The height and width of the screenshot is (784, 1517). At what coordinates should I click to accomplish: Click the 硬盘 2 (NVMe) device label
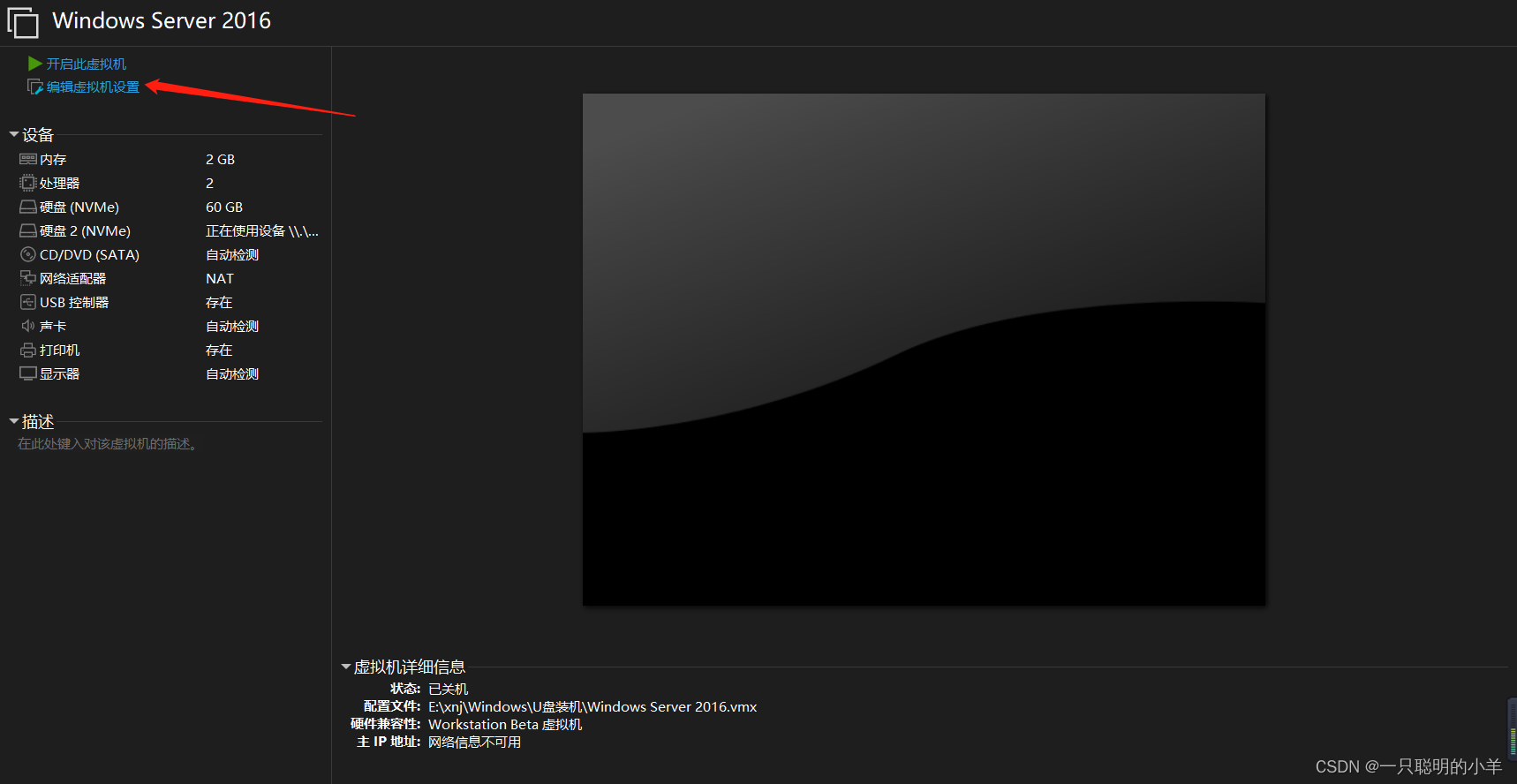86,231
